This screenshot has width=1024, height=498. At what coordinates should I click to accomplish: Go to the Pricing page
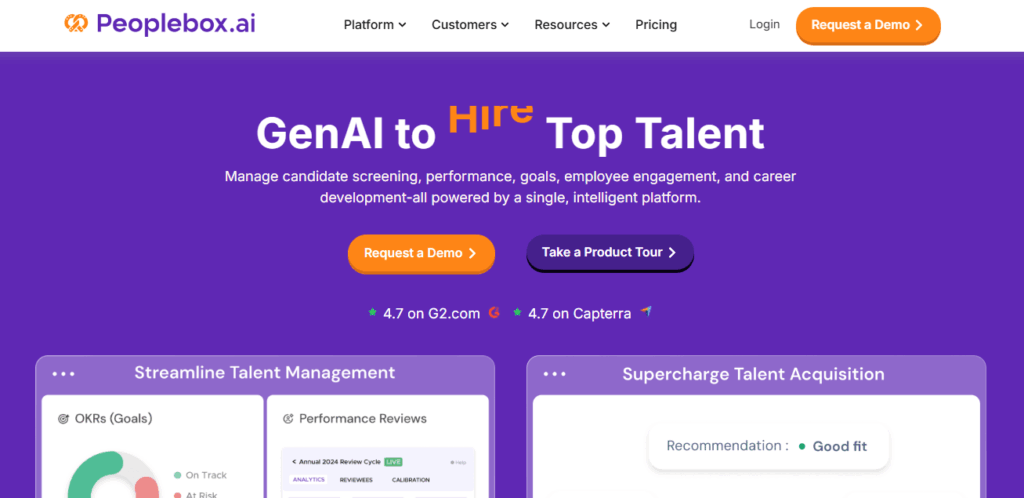pyautogui.click(x=656, y=24)
